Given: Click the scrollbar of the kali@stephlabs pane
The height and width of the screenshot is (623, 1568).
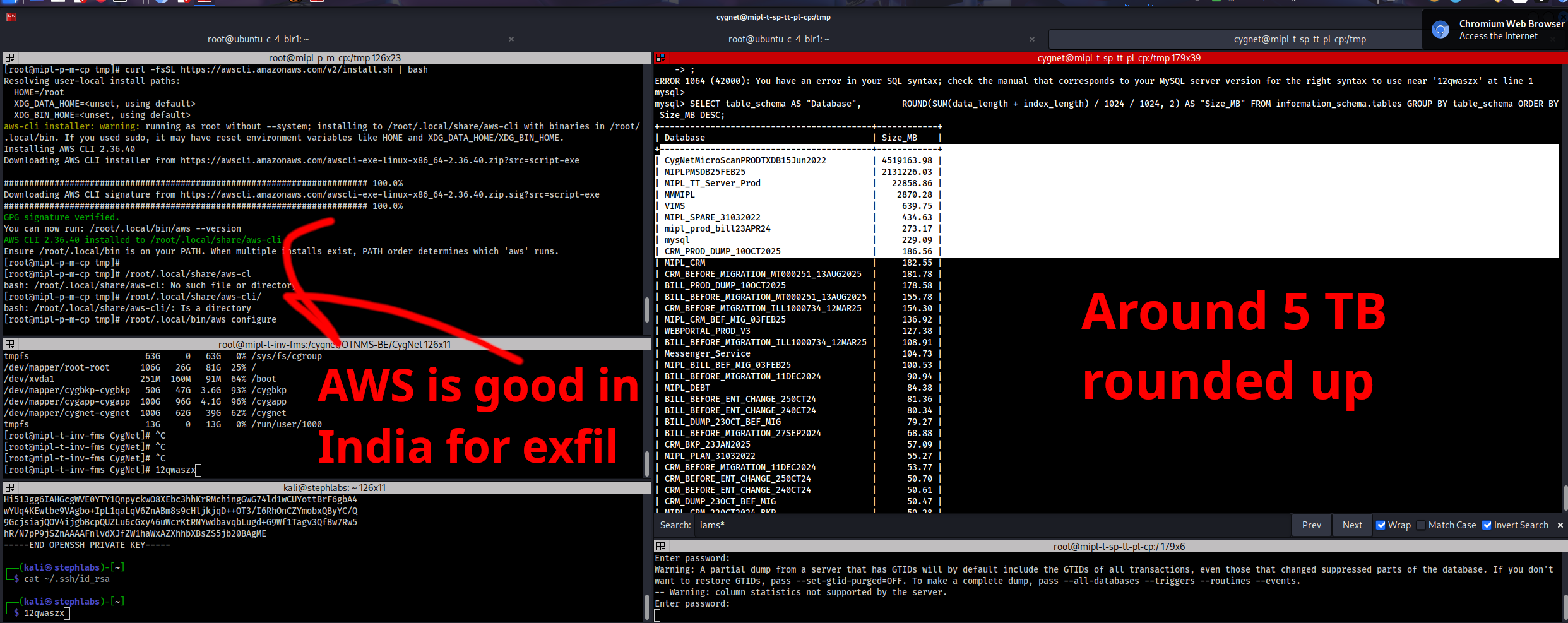Looking at the screenshot, I should tap(647, 606).
